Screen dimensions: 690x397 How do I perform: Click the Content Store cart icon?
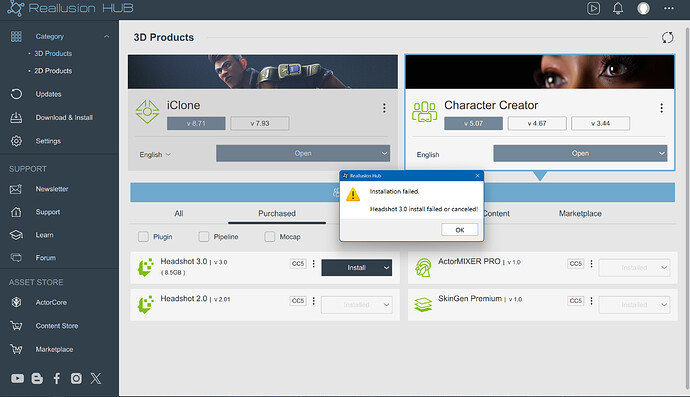point(16,326)
